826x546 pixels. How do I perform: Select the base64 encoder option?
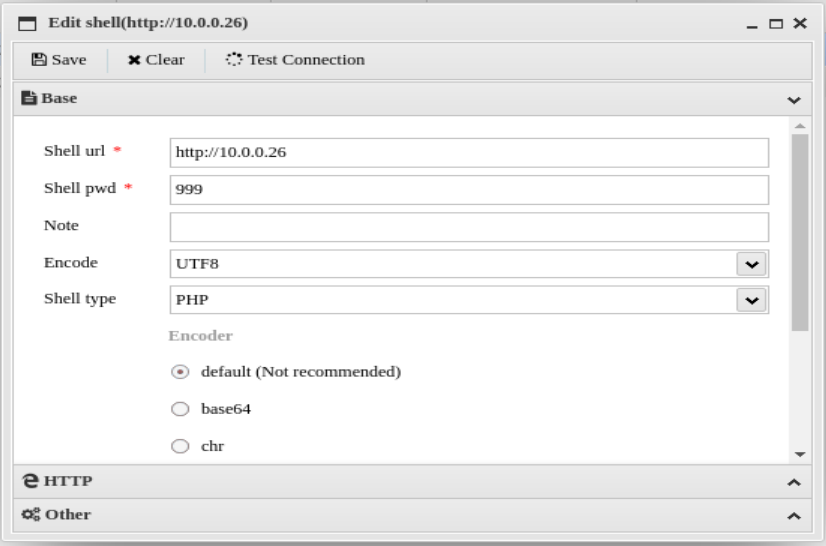[180, 409]
